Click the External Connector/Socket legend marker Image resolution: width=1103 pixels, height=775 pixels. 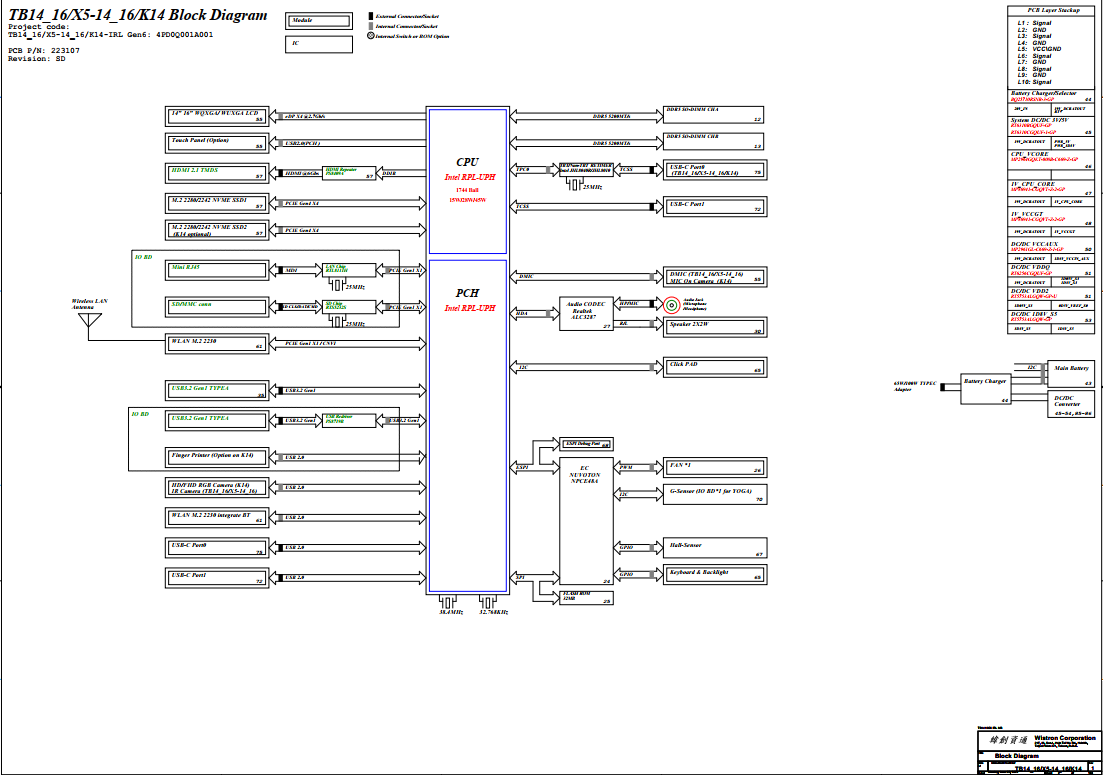[x=373, y=18]
